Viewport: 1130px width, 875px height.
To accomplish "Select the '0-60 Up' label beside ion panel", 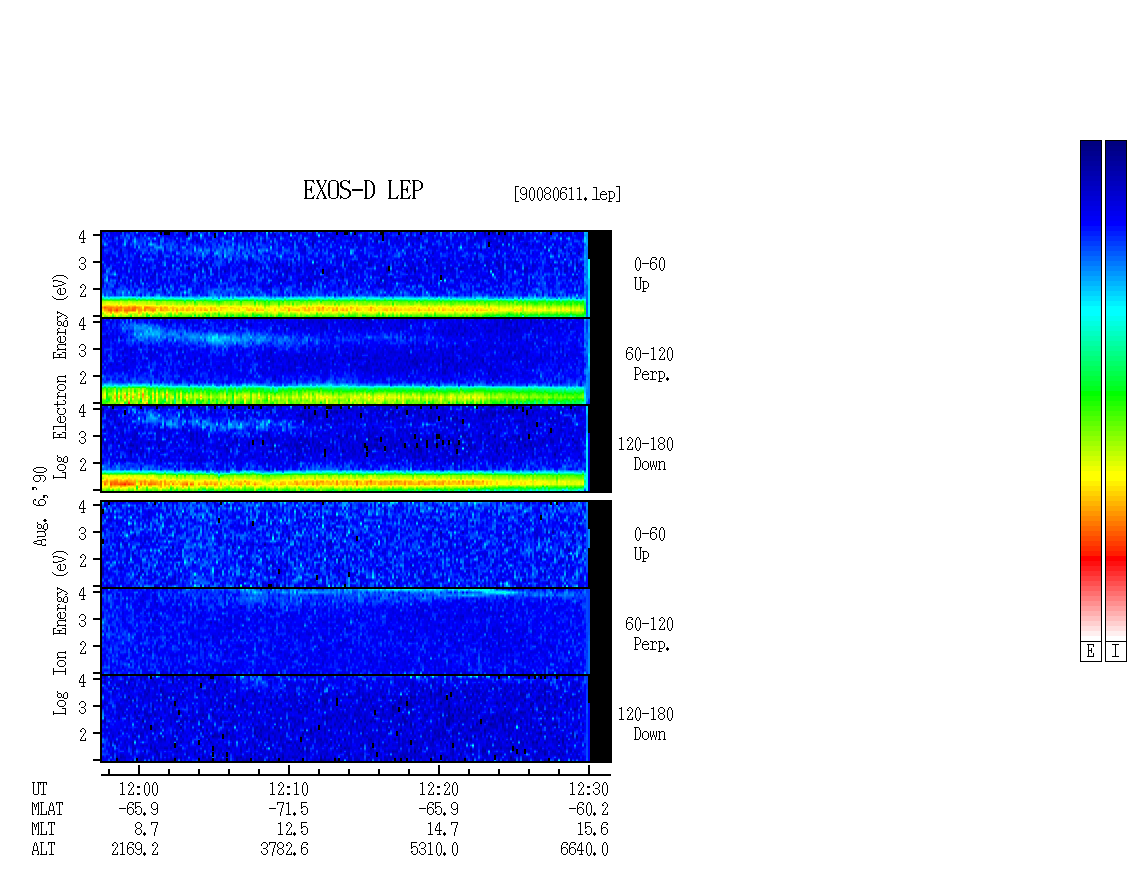I will [x=649, y=544].
